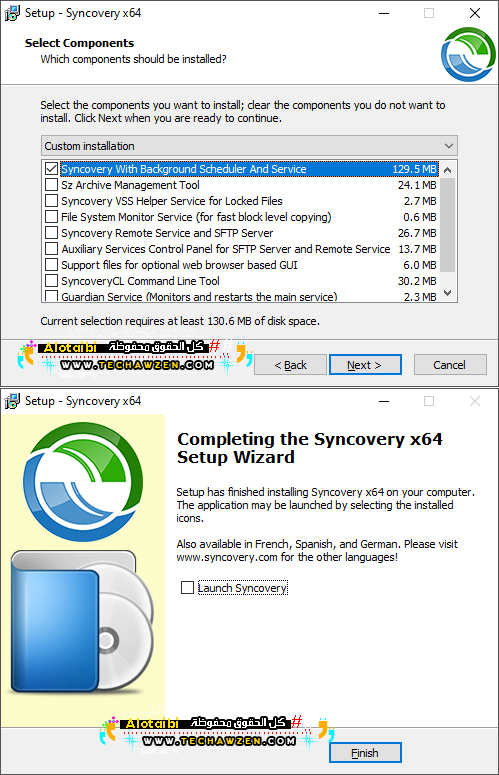Click the disk space requirement text 130.6 MB

(x=180, y=321)
